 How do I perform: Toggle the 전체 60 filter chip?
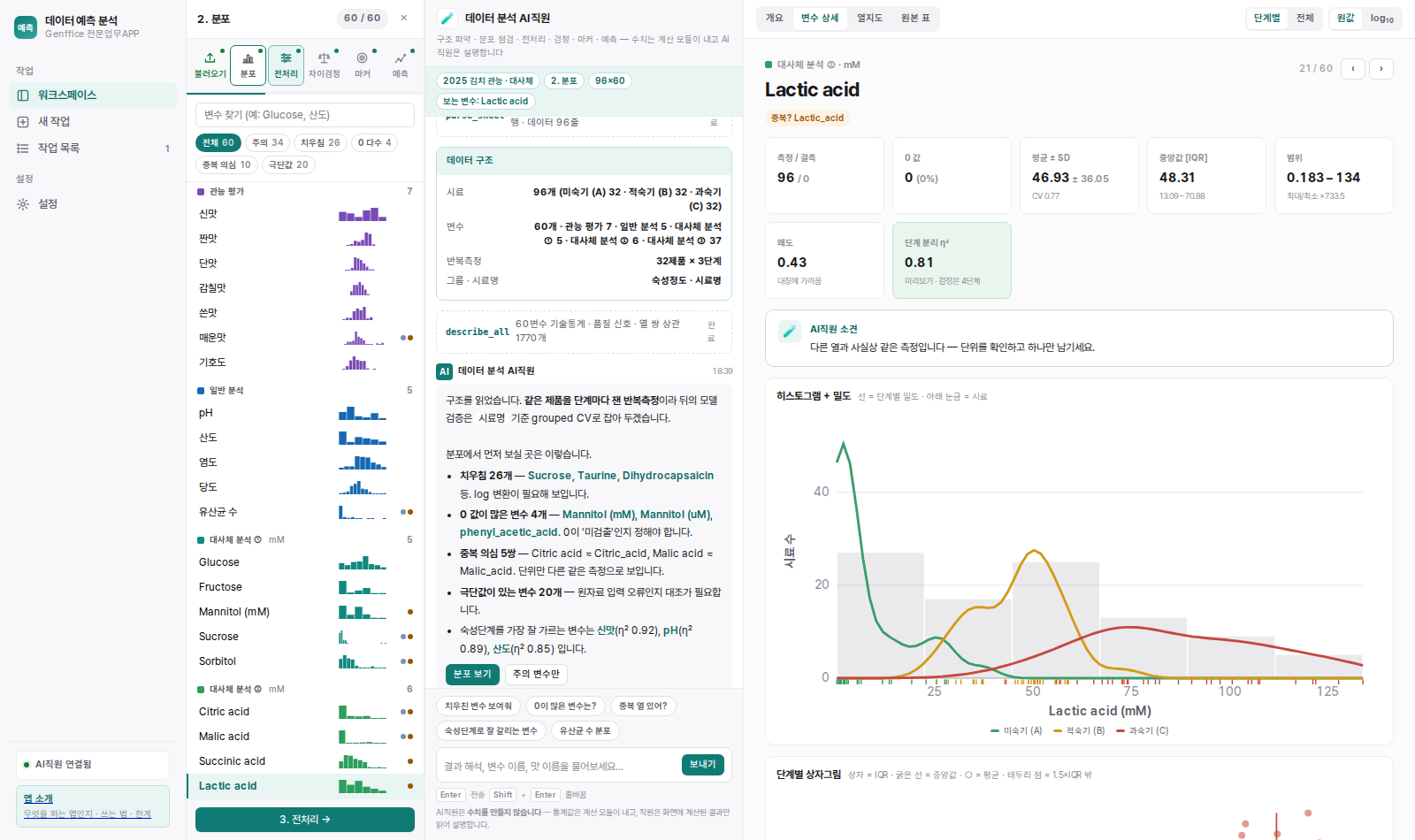[x=218, y=142]
